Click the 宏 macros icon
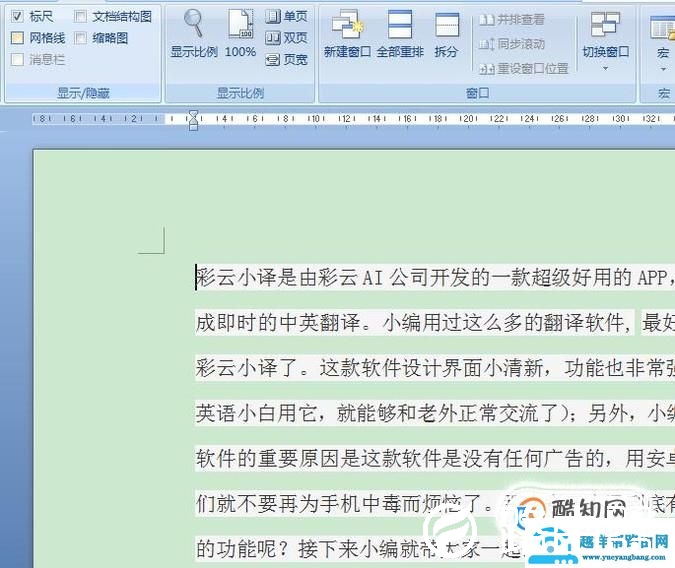 (663, 27)
